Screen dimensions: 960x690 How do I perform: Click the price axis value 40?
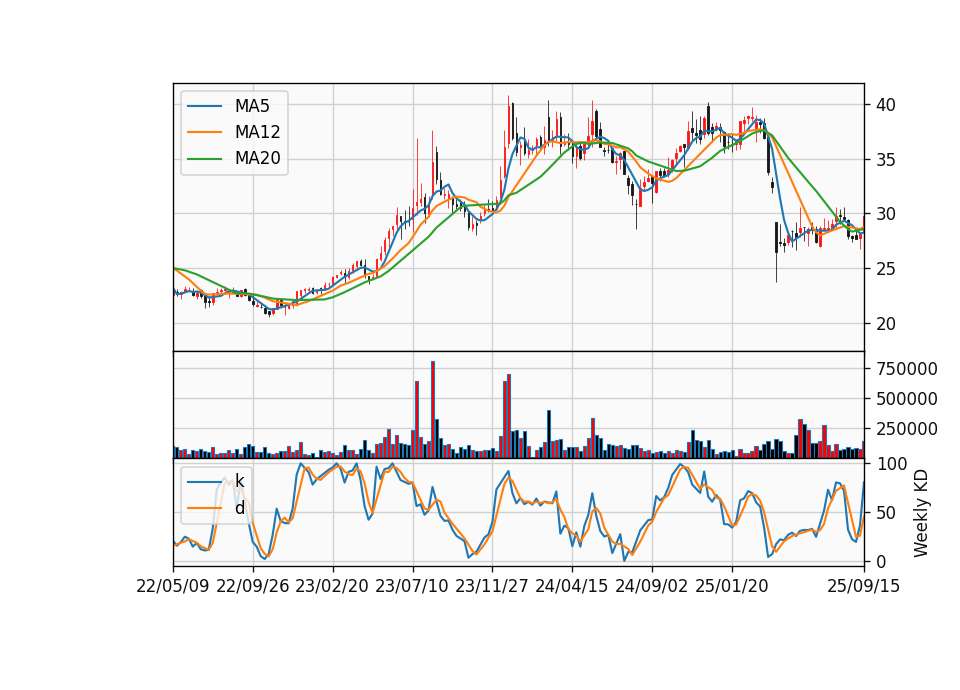point(885,105)
